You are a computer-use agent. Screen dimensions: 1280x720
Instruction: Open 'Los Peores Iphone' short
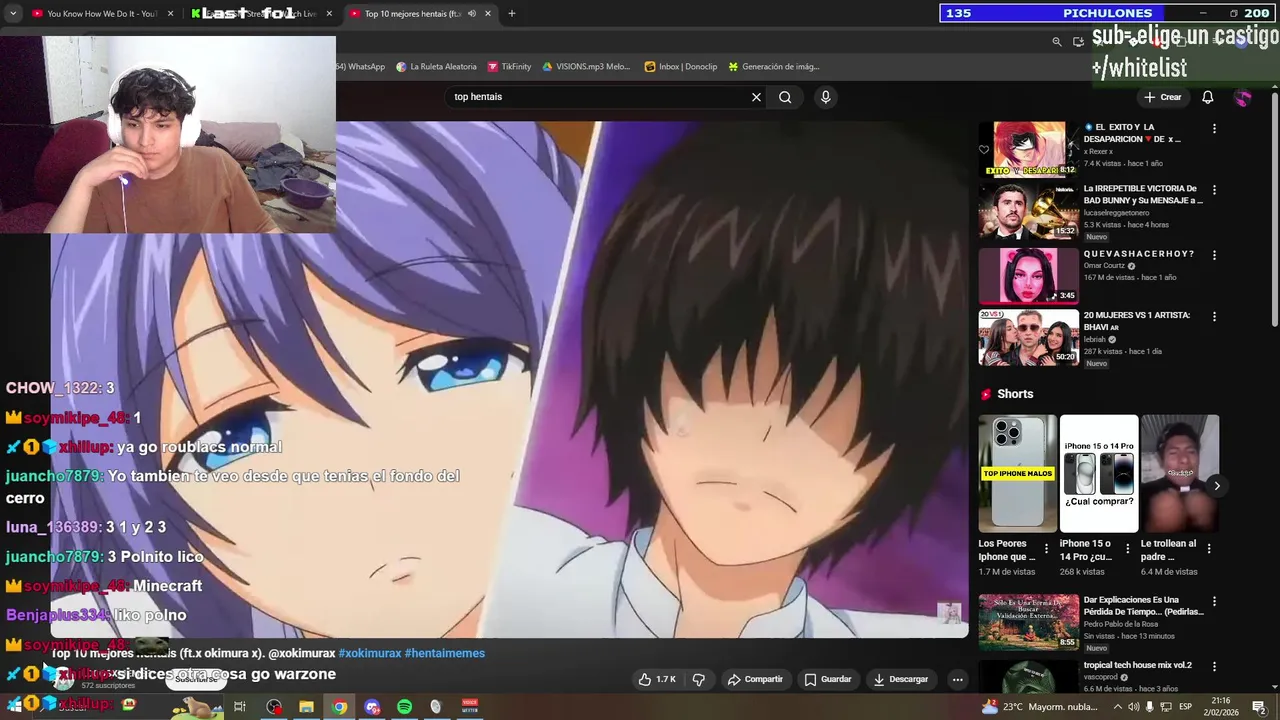1017,473
